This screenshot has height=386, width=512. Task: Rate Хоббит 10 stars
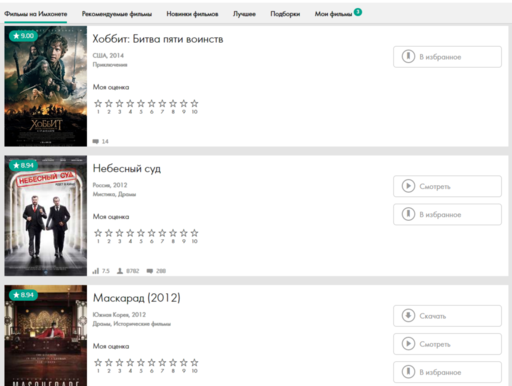pyautogui.click(x=194, y=104)
